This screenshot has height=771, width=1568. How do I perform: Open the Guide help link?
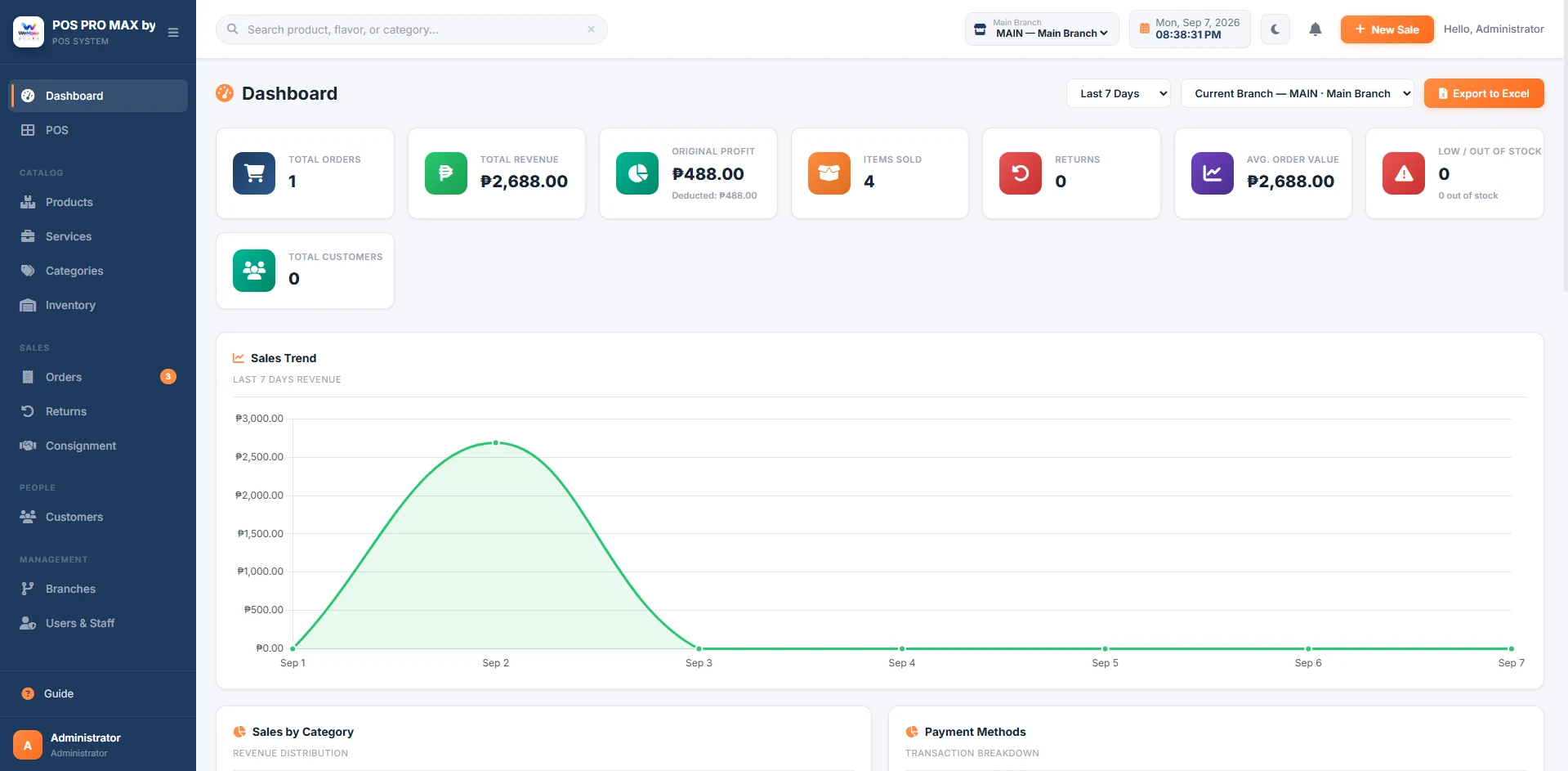(98, 693)
